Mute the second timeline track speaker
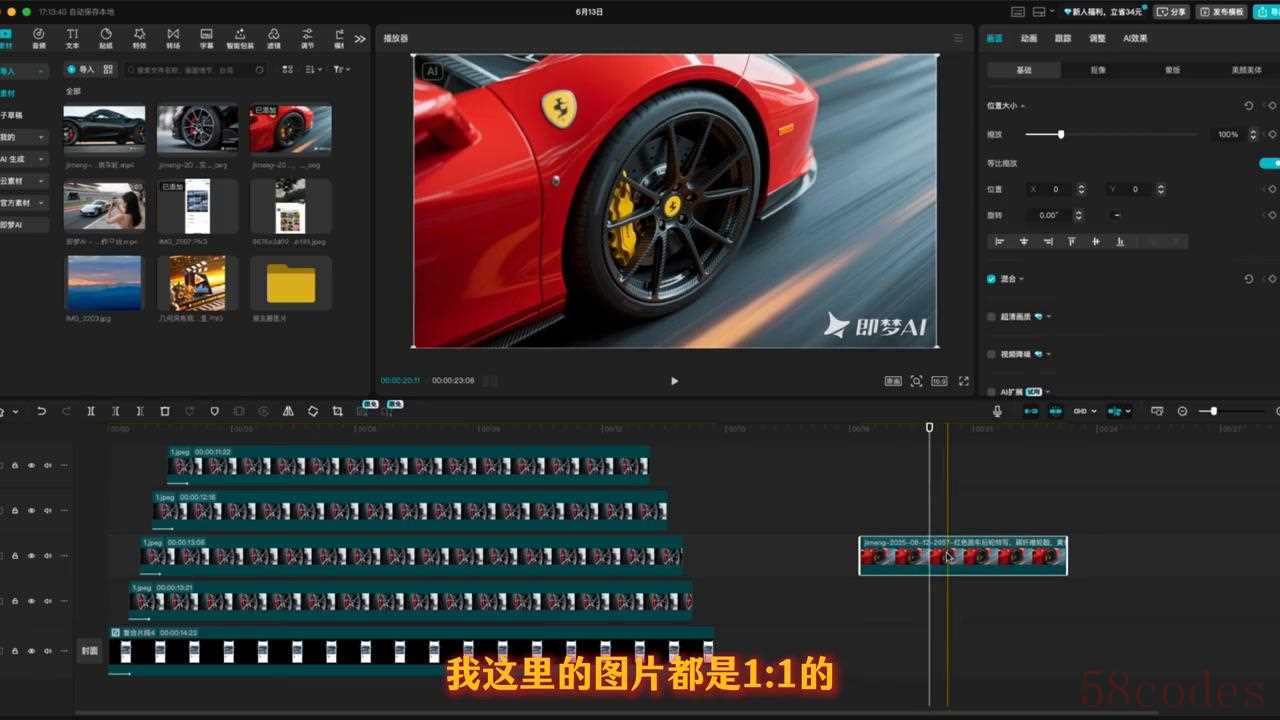 (47, 510)
